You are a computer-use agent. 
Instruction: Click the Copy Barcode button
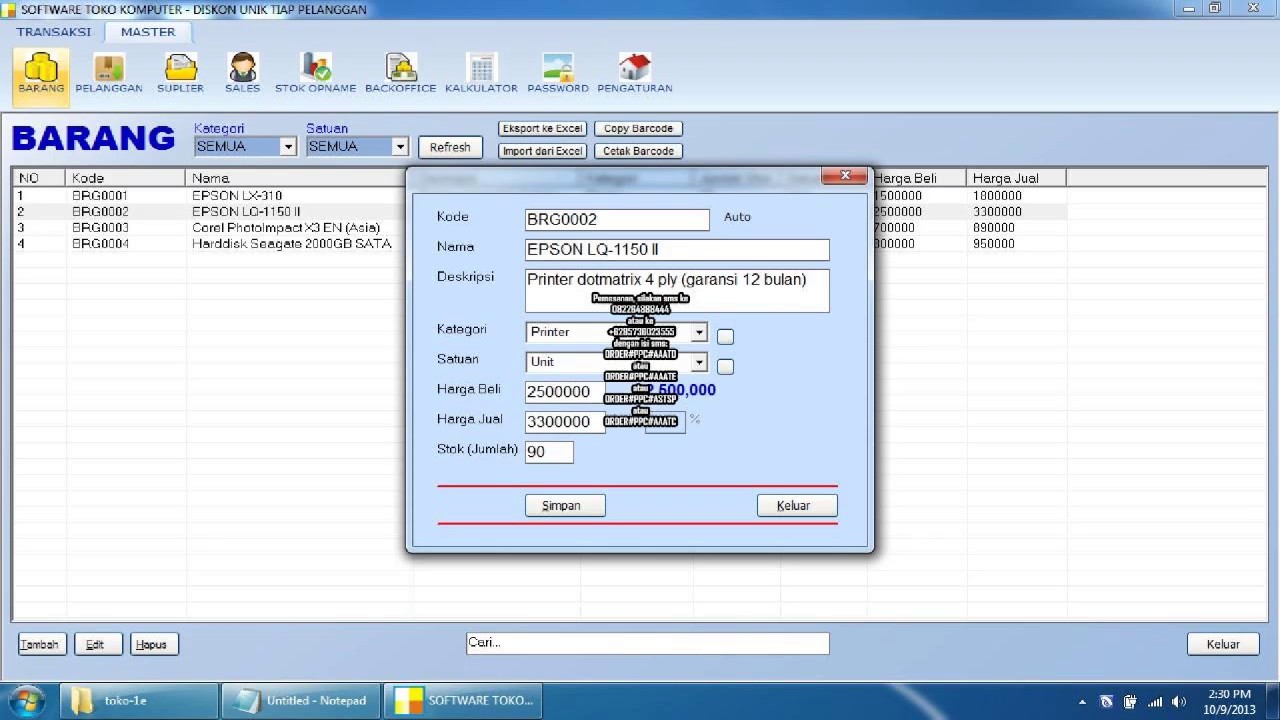(x=638, y=128)
